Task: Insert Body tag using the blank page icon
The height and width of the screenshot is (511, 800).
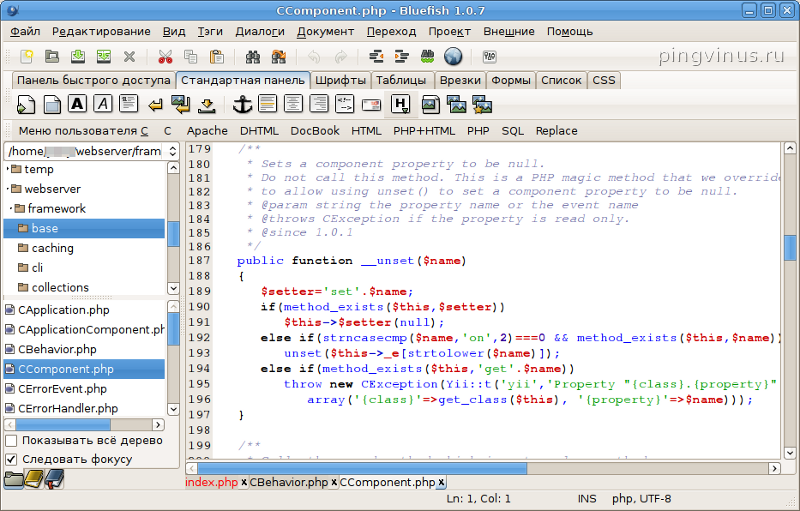Action: click(x=52, y=105)
